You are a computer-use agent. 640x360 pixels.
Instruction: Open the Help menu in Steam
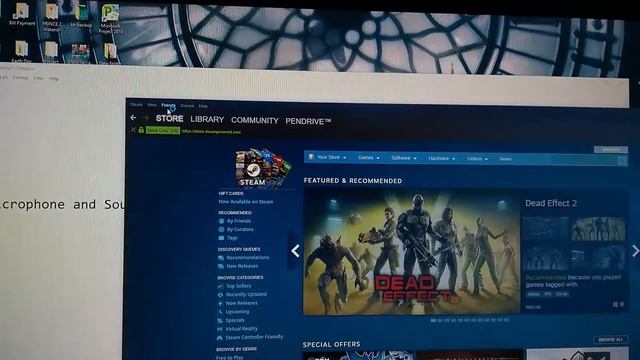click(203, 106)
